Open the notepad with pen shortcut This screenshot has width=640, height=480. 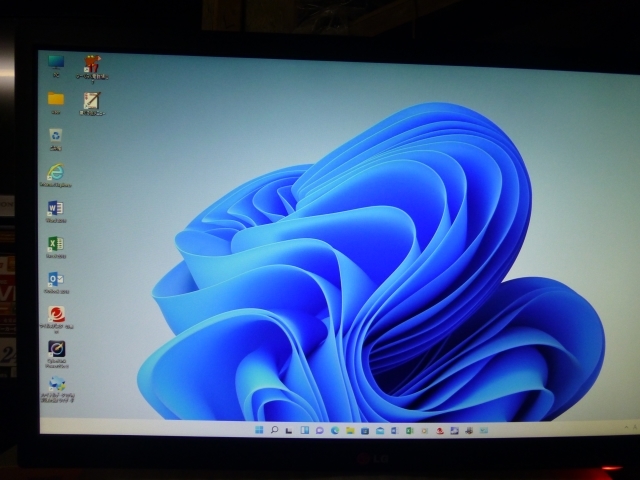92,101
